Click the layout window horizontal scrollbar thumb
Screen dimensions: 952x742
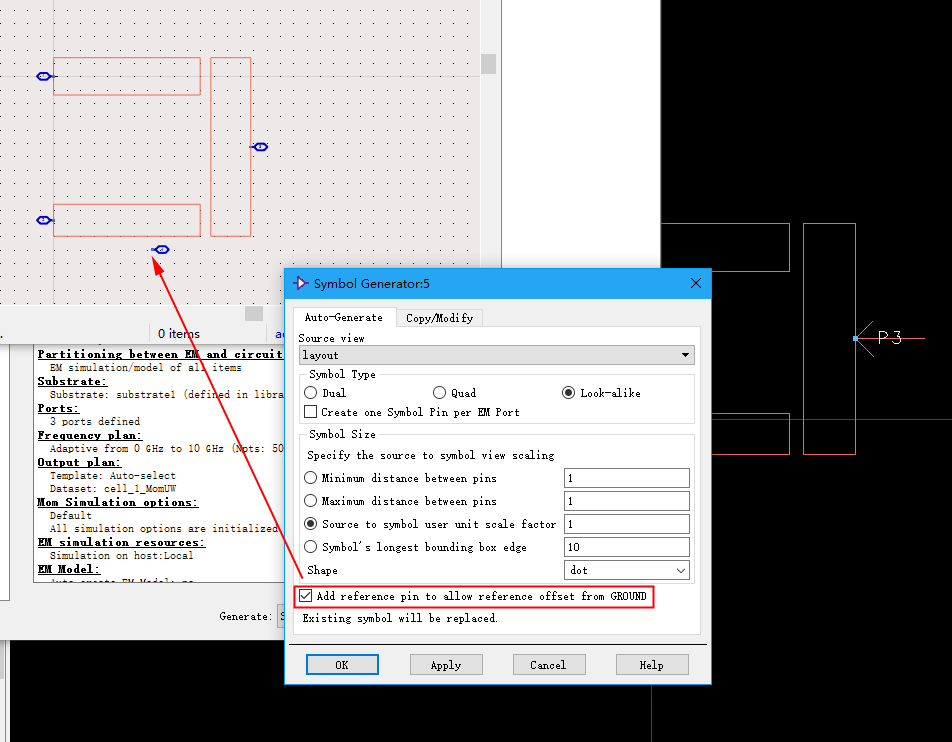pyautogui.click(x=254, y=313)
